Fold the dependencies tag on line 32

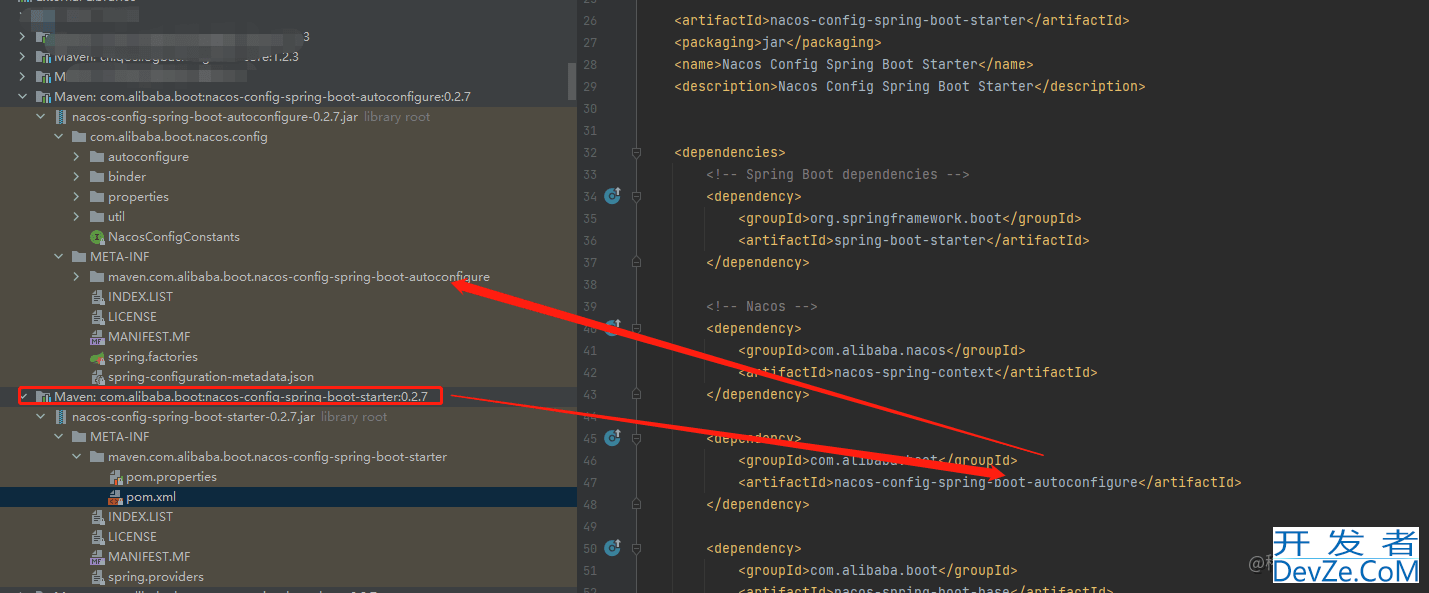[x=636, y=152]
